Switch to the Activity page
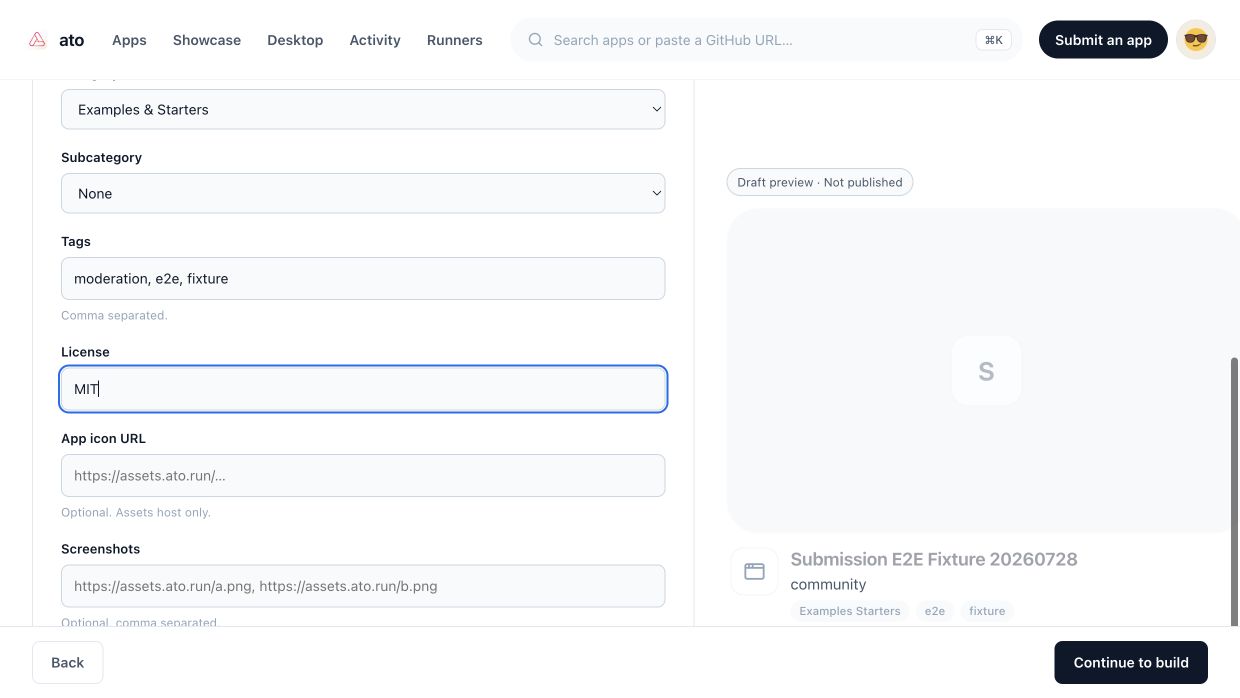 pos(375,40)
